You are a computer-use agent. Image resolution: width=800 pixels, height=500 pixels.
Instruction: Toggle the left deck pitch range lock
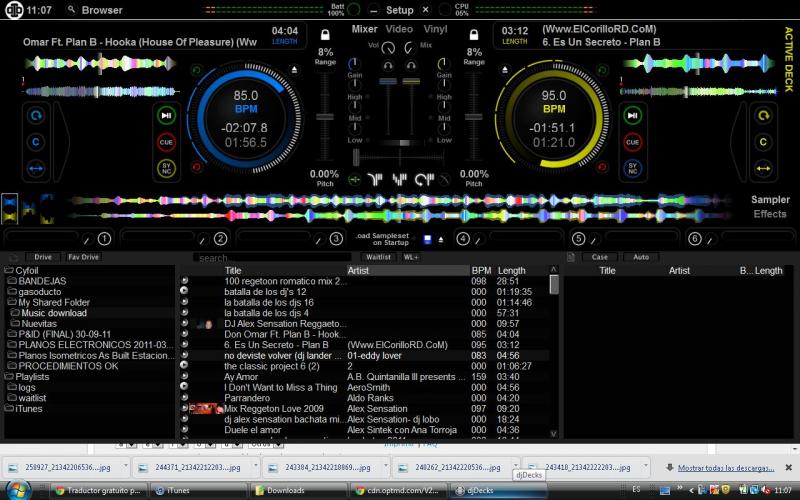point(326,33)
